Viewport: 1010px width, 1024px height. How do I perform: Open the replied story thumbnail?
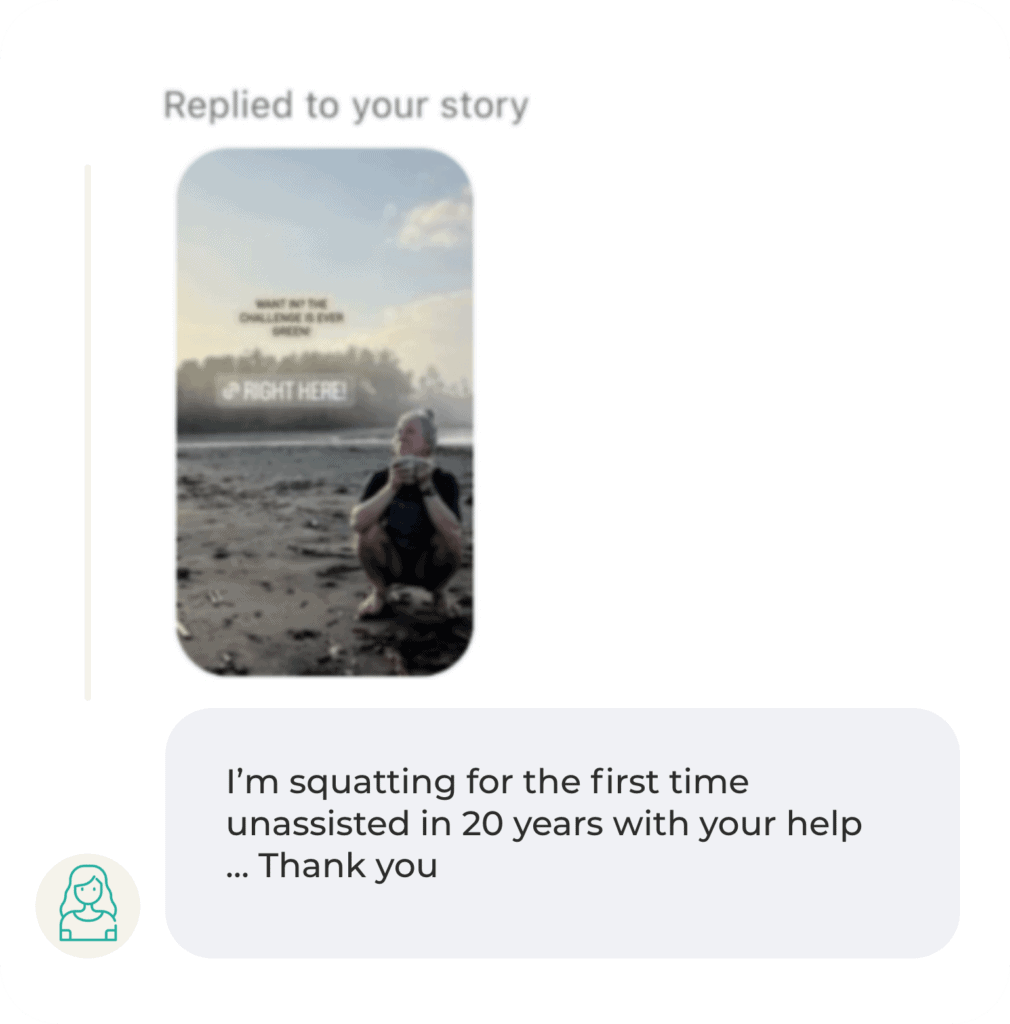[x=324, y=411]
